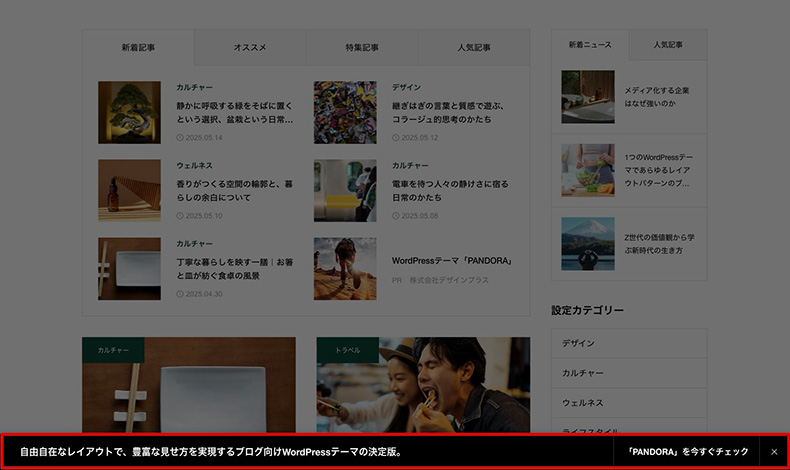The image size is (790, 470).
Task: Open article 香りがつくる空間の輪郭と
Action: click(234, 191)
